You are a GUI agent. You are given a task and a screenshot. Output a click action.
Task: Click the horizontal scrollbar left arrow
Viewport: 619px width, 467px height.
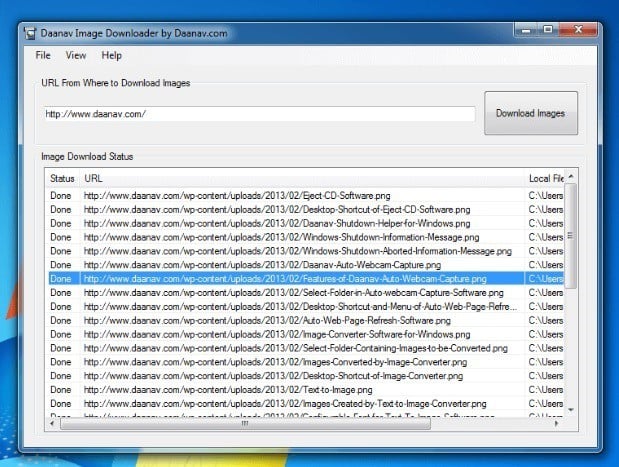tap(52, 424)
